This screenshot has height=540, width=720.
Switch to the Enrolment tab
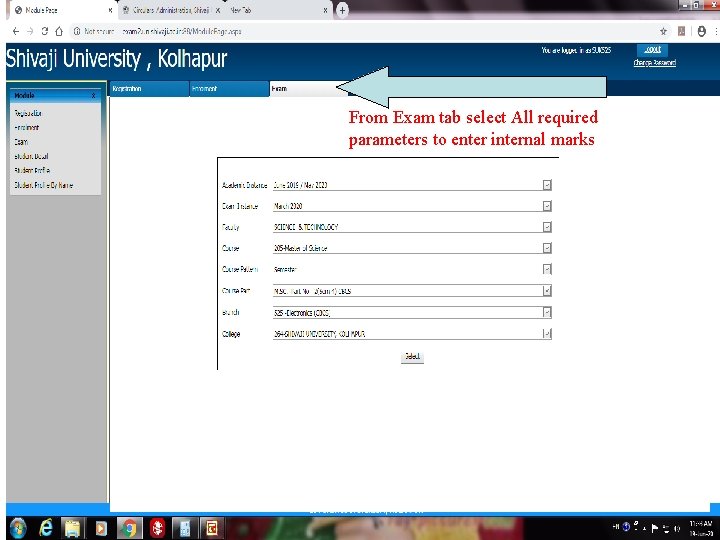(230, 89)
